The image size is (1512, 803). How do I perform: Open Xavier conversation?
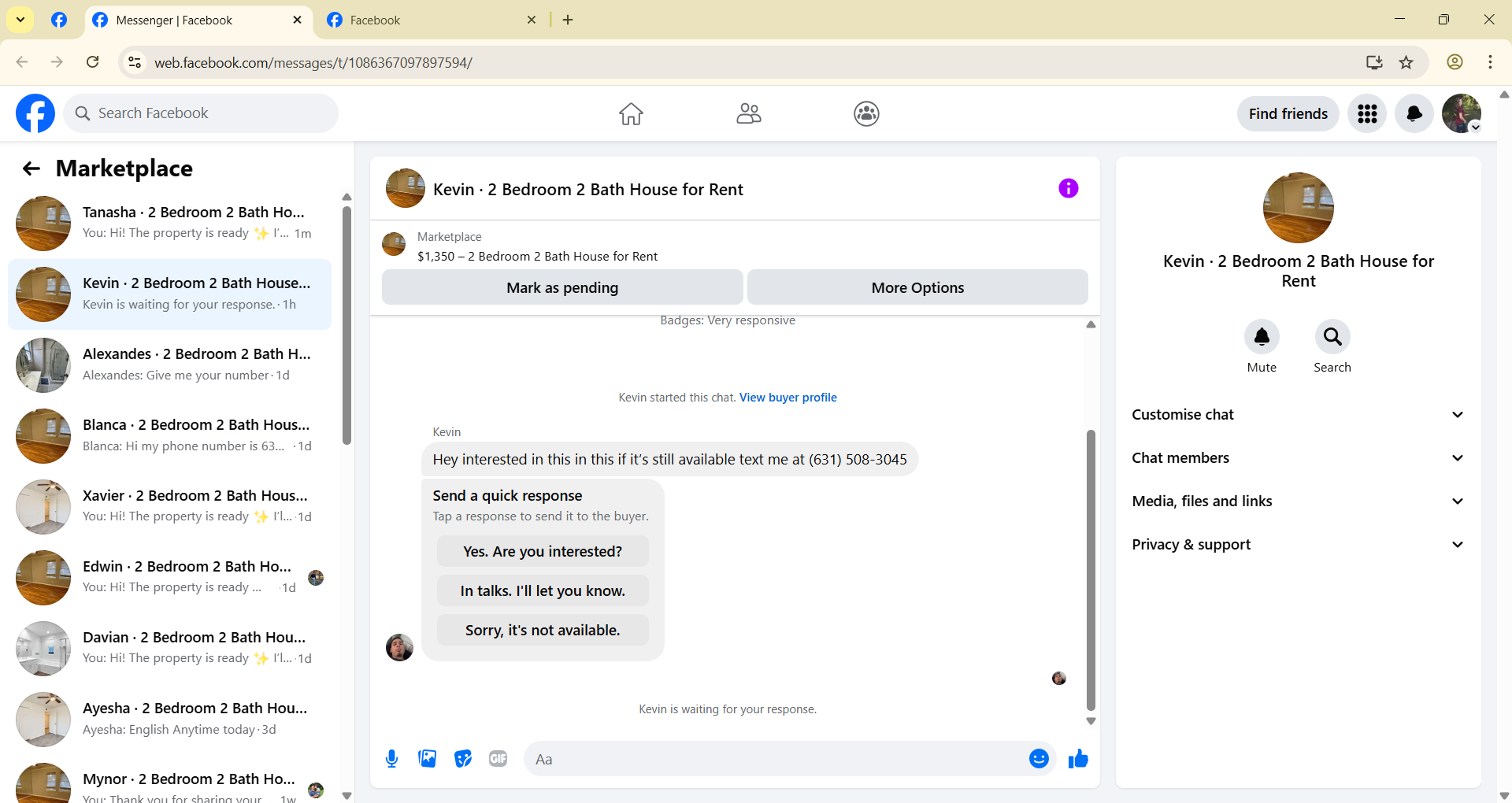(169, 506)
